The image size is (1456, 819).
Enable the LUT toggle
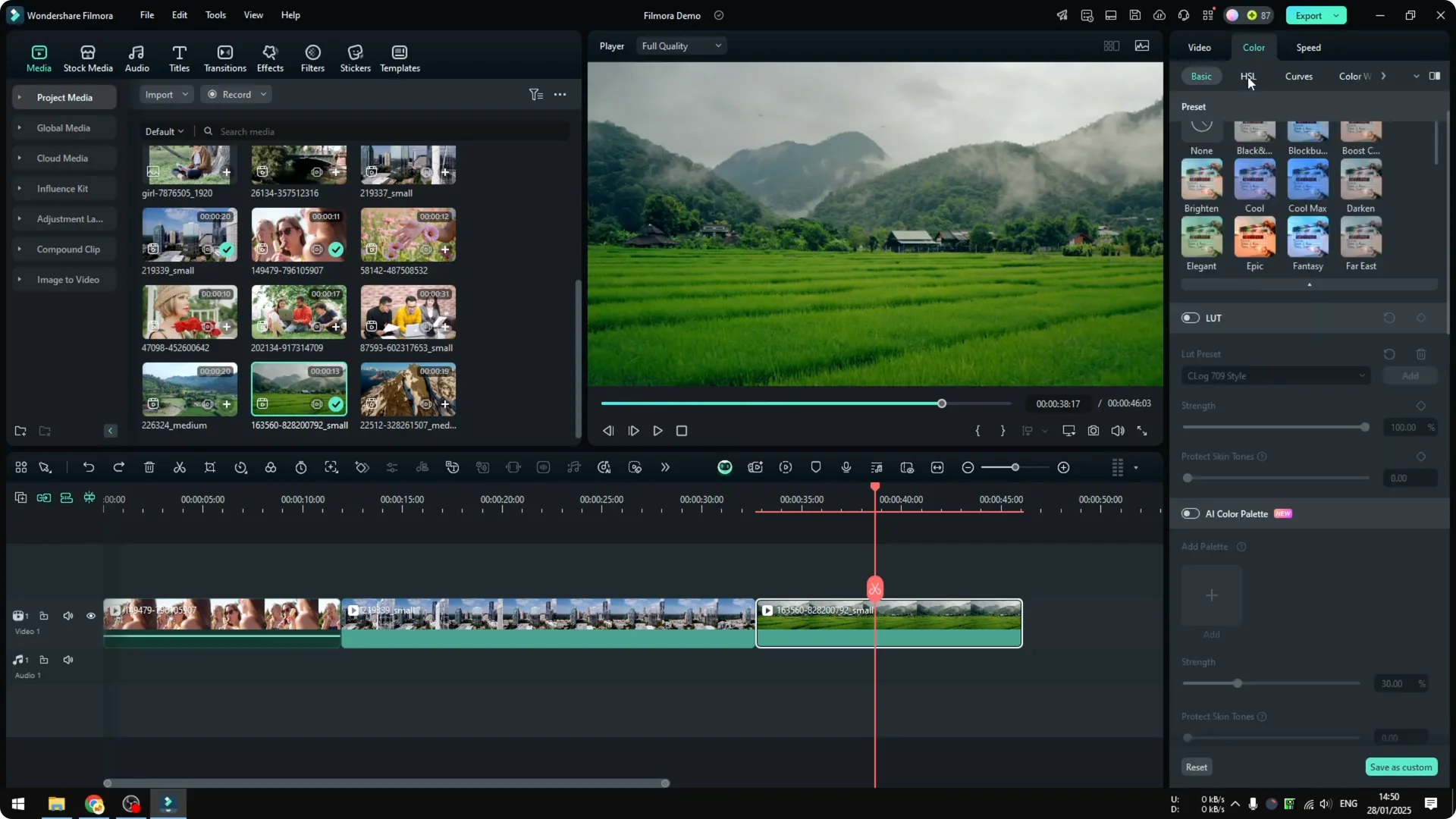coord(1189,318)
